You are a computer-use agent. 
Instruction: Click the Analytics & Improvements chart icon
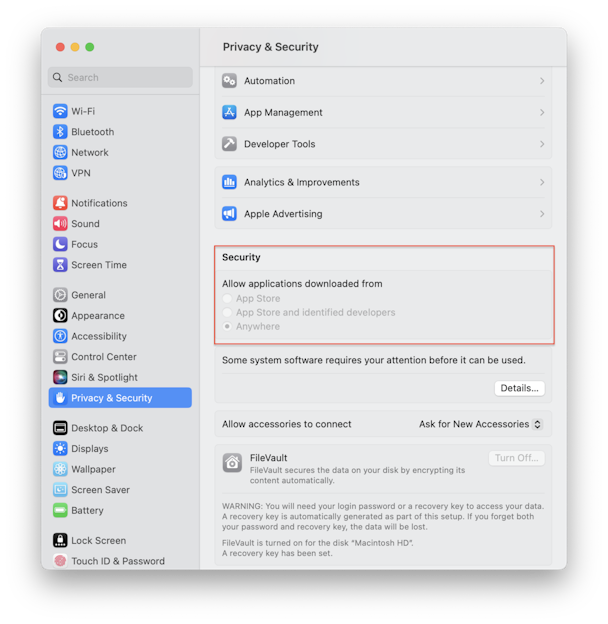(229, 182)
